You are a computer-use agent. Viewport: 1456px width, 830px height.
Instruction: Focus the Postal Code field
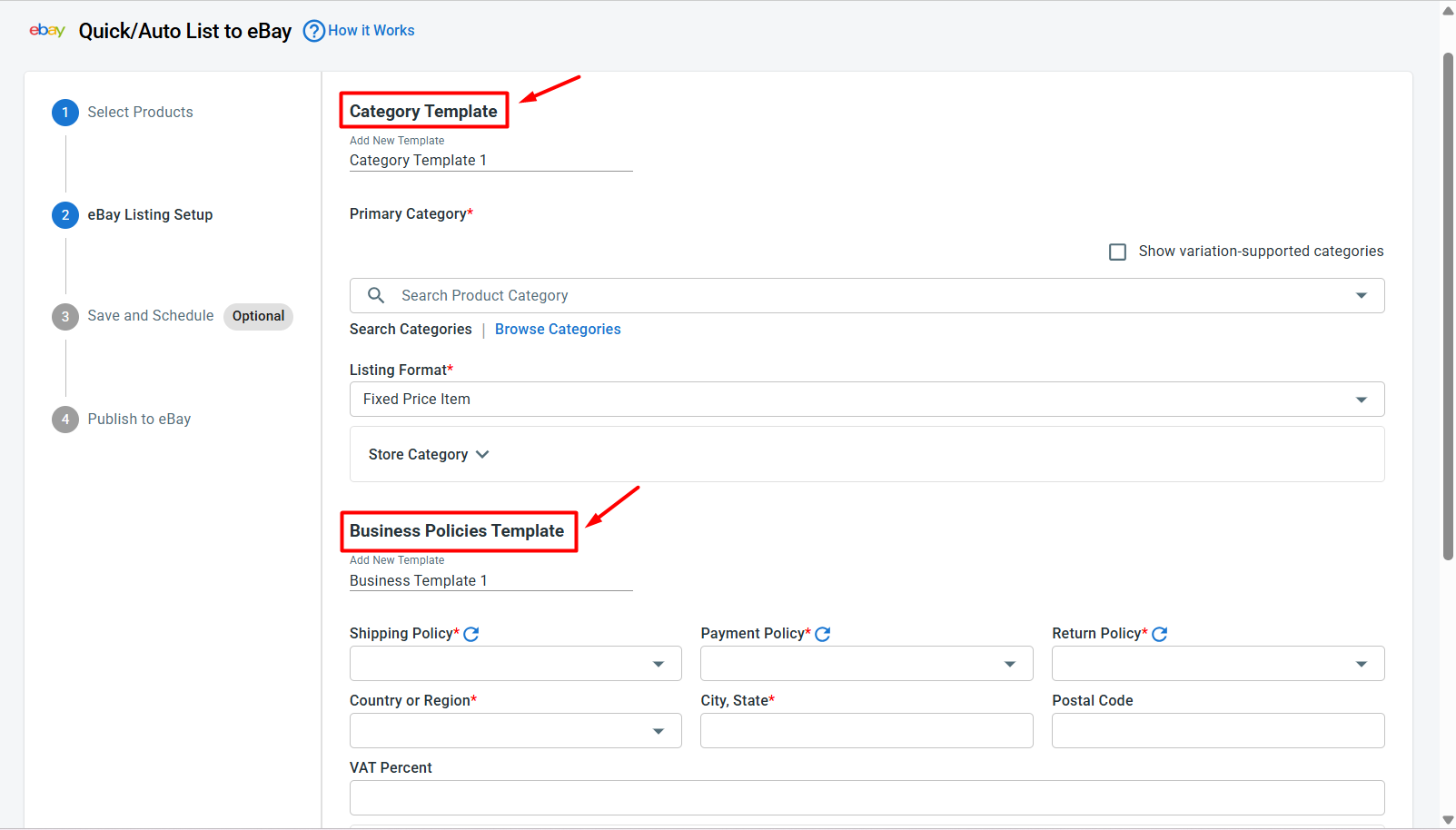(x=1218, y=731)
